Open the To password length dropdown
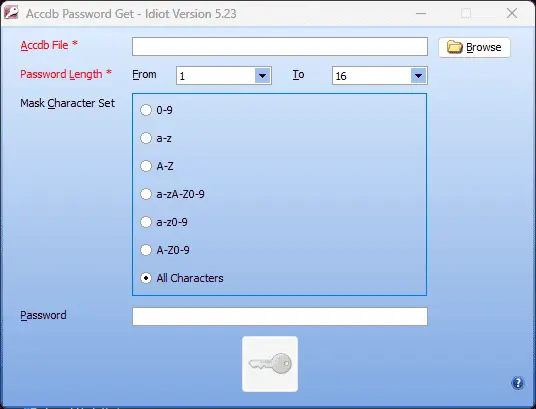 [x=418, y=76]
